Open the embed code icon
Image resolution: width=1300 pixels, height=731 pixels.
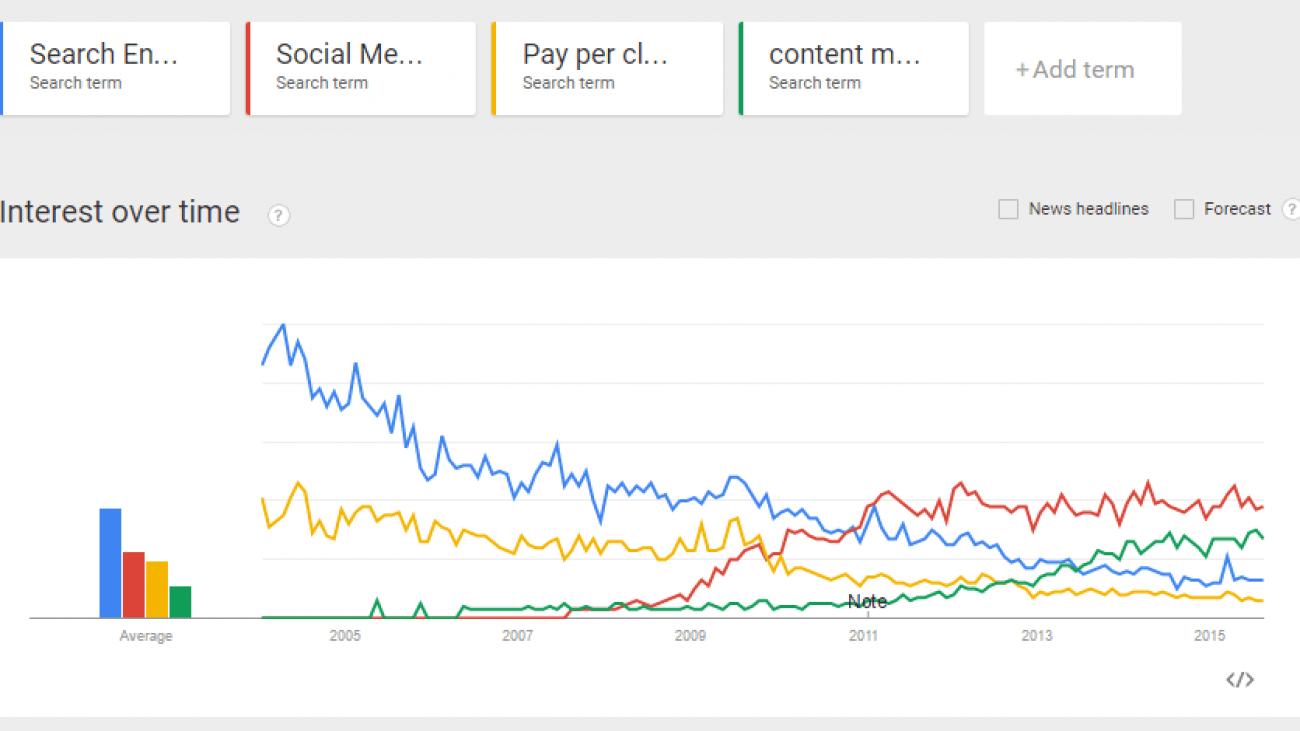pos(1240,680)
